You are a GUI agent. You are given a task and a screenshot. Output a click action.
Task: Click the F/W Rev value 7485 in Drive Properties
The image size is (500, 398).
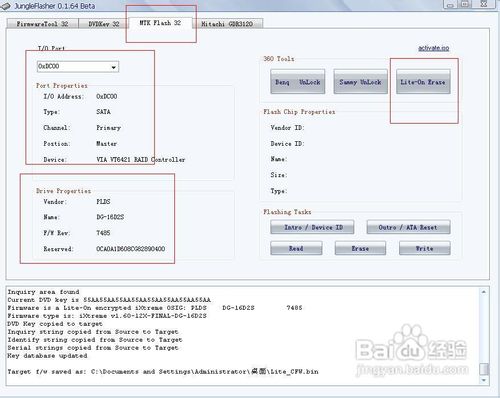[103, 233]
